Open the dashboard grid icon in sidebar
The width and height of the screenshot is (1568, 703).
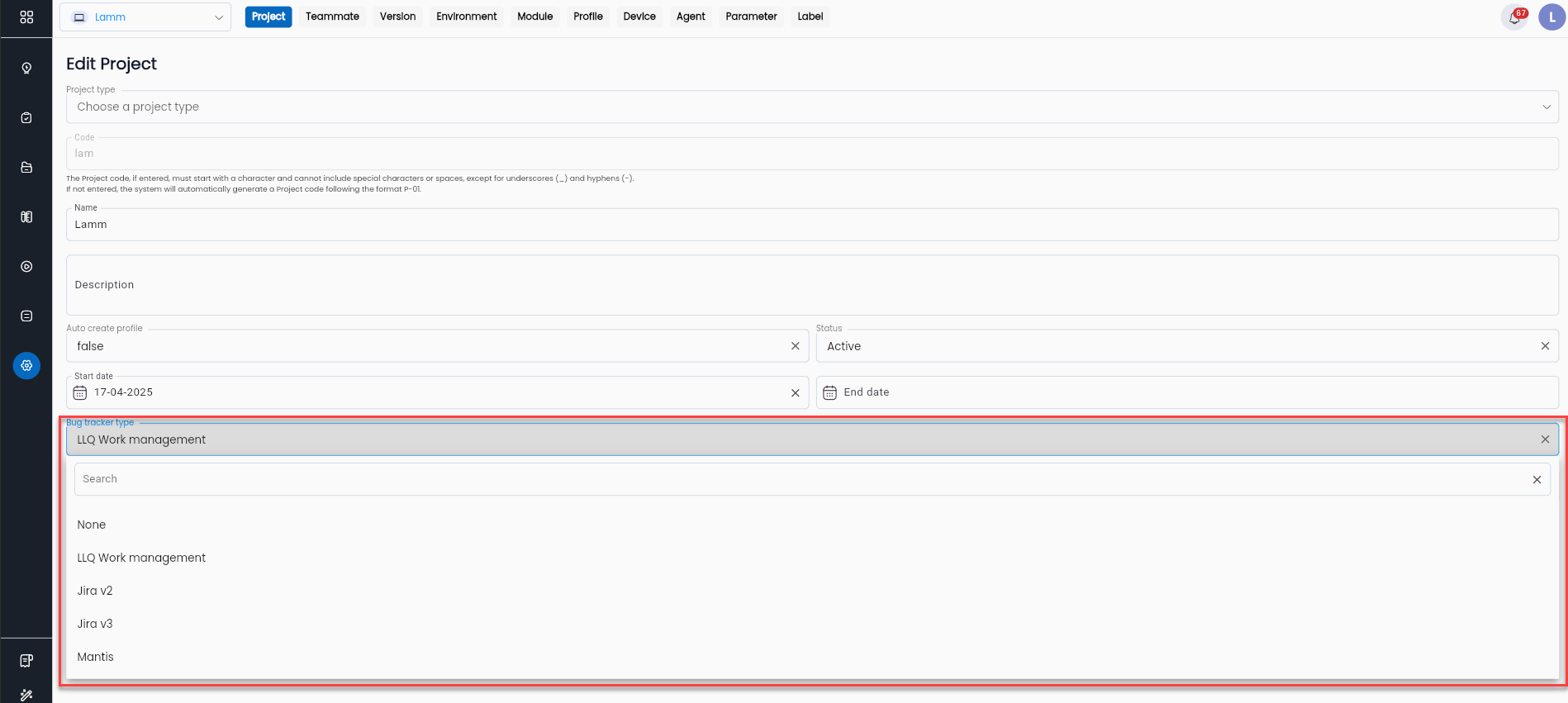[26, 17]
